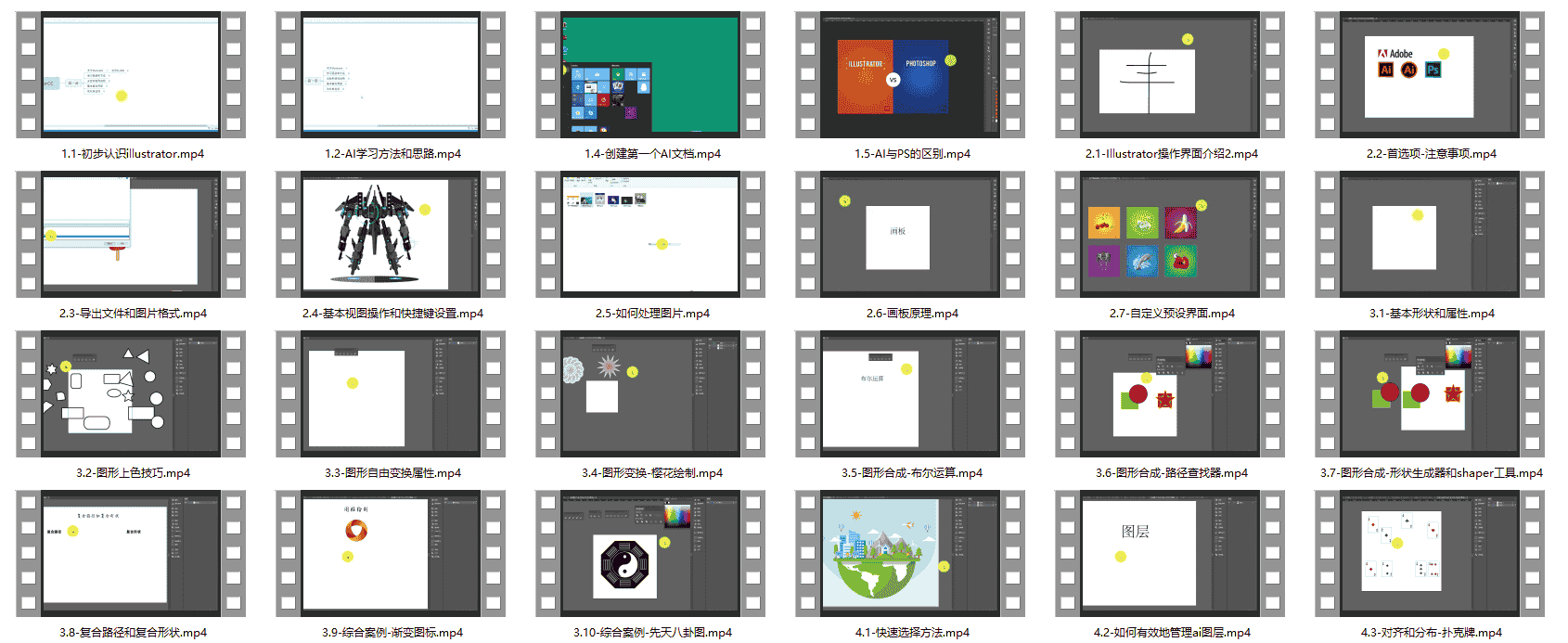The height and width of the screenshot is (643, 1568).
Task: Select the 3.1-基本形状和属性.mp4 file name
Action: (1432, 314)
